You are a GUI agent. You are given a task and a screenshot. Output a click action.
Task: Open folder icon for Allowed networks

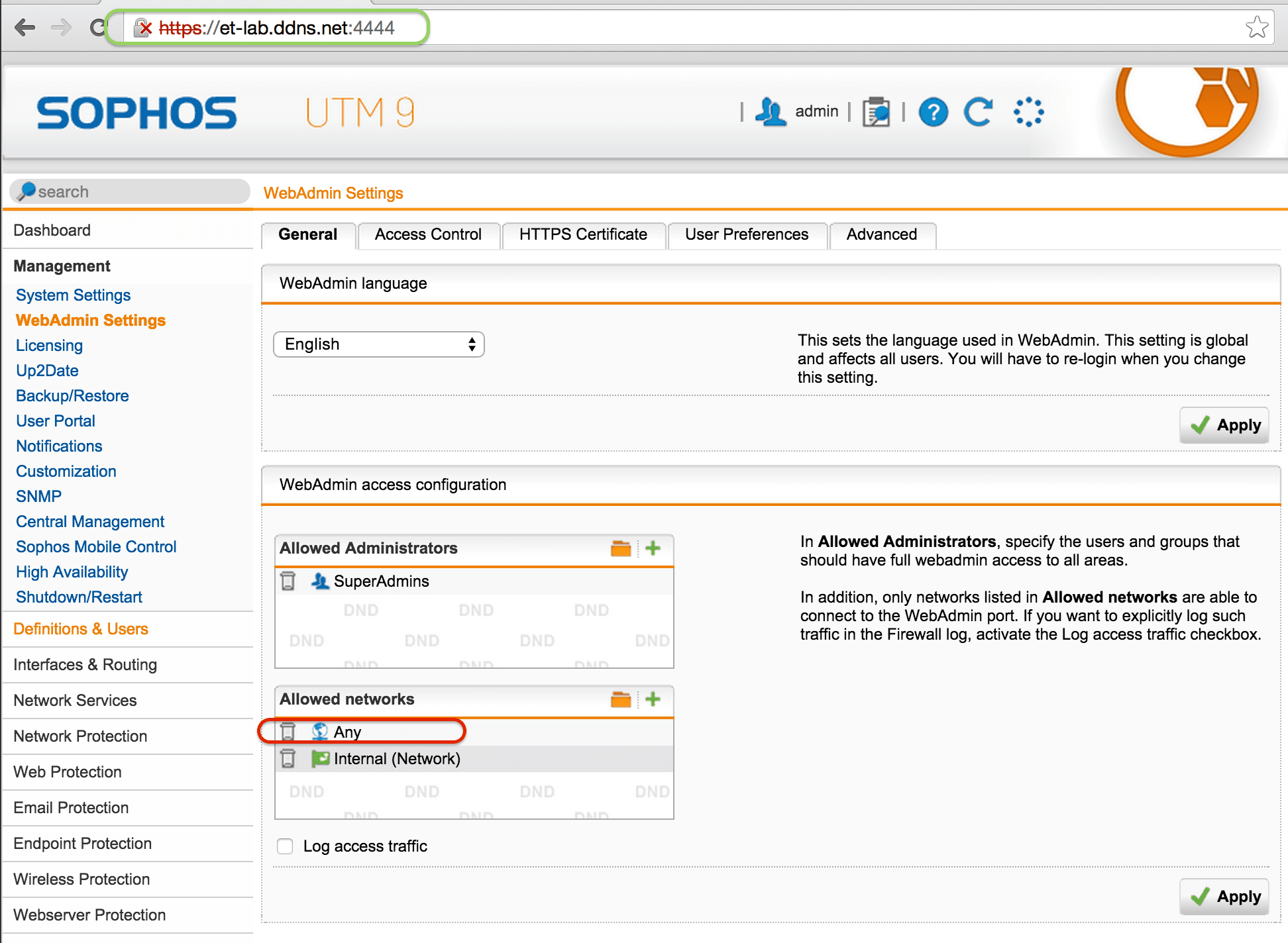coord(621,699)
